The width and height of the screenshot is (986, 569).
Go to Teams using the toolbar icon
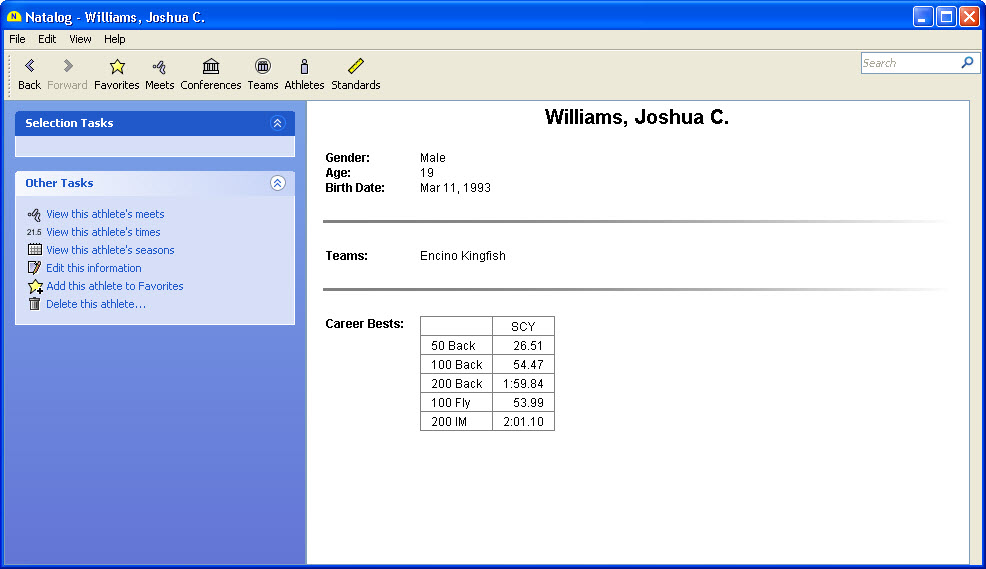(x=263, y=67)
